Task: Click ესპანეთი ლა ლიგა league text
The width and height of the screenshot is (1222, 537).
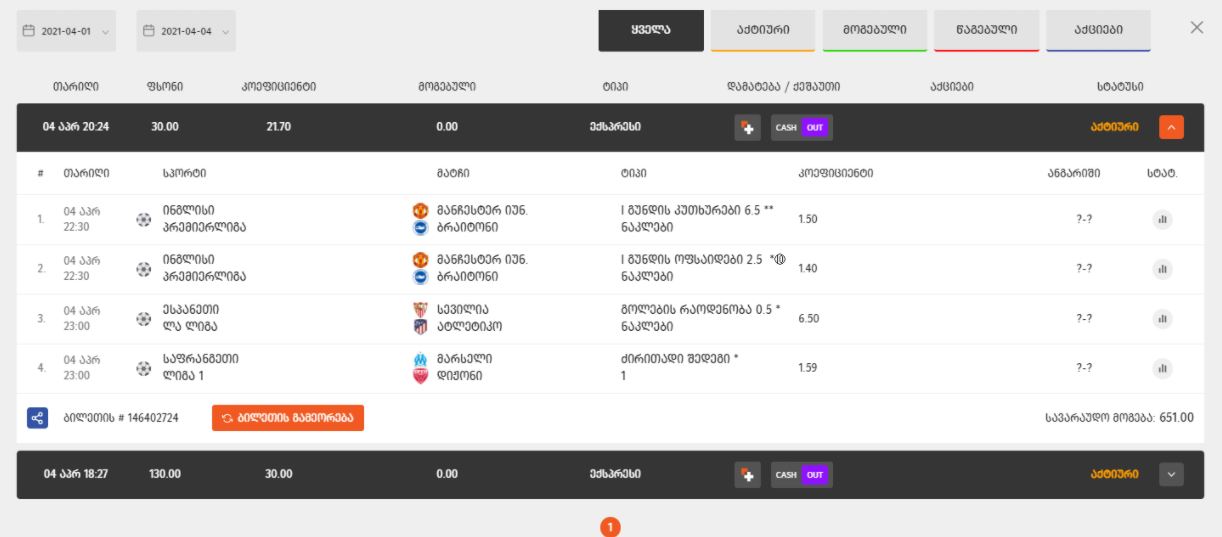Action: [190, 318]
